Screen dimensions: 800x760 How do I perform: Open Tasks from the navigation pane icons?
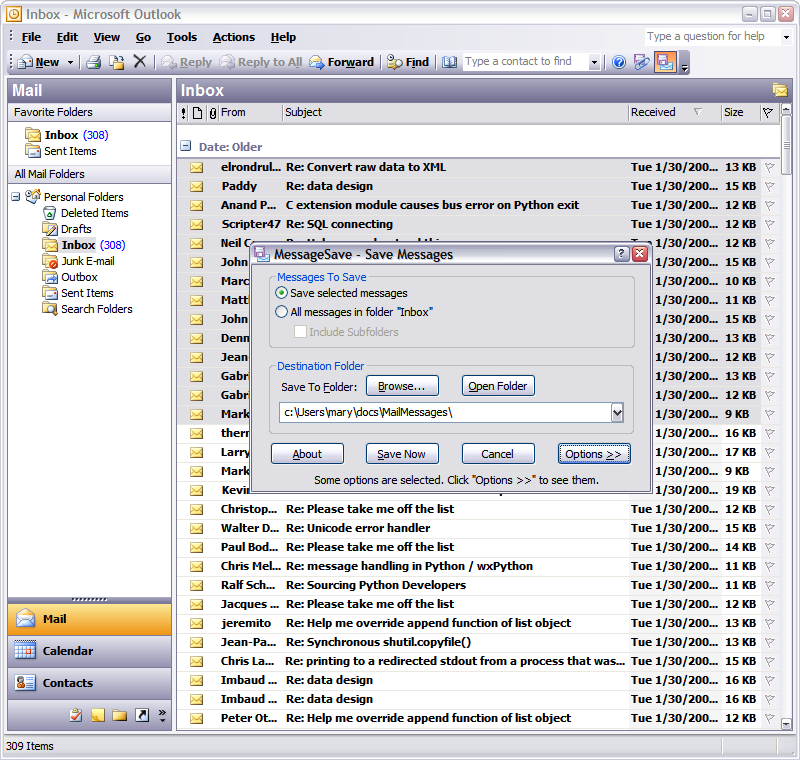click(76, 715)
